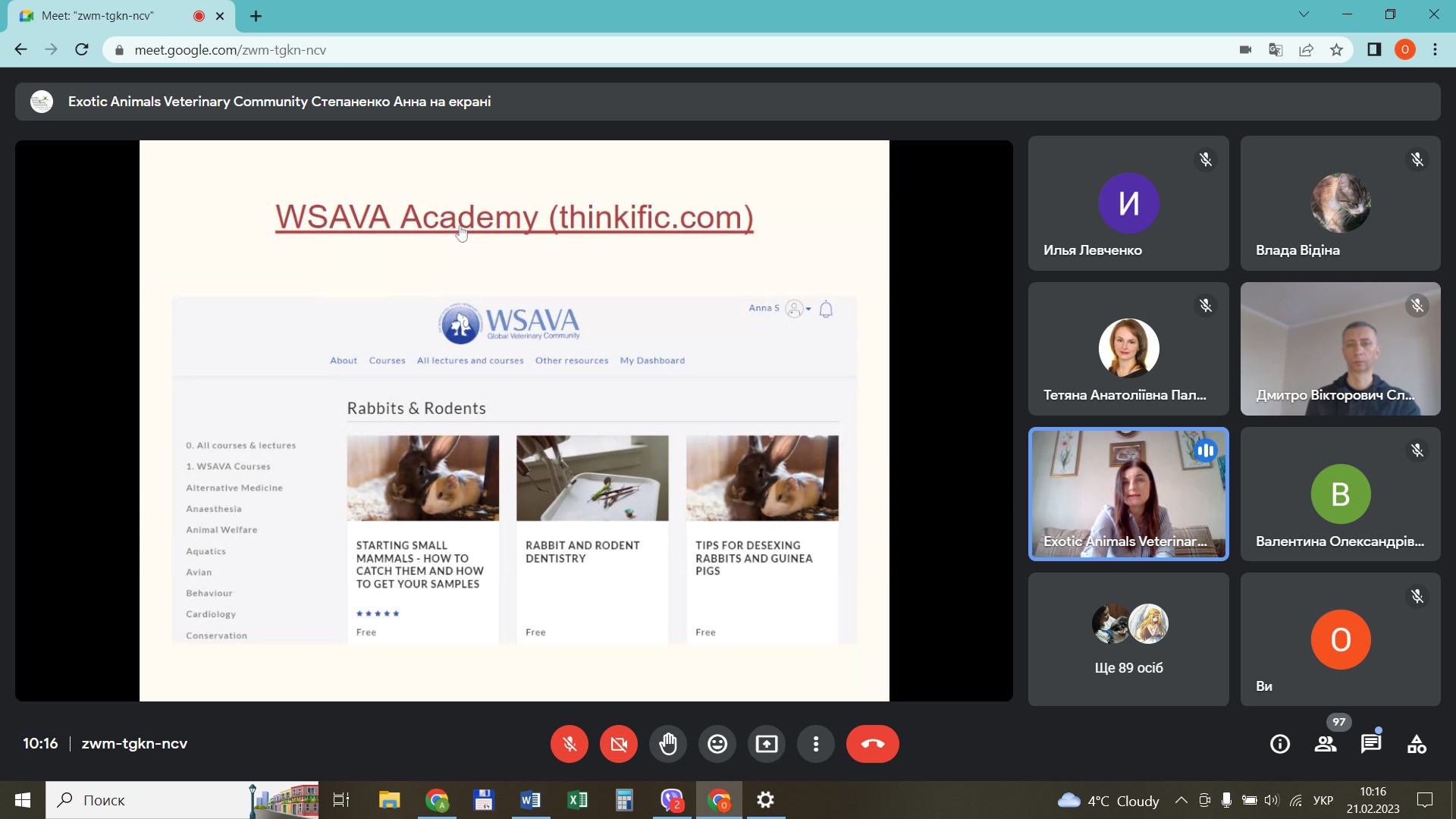
Task: Select Влада Відіна participant tile
Action: coord(1341,203)
